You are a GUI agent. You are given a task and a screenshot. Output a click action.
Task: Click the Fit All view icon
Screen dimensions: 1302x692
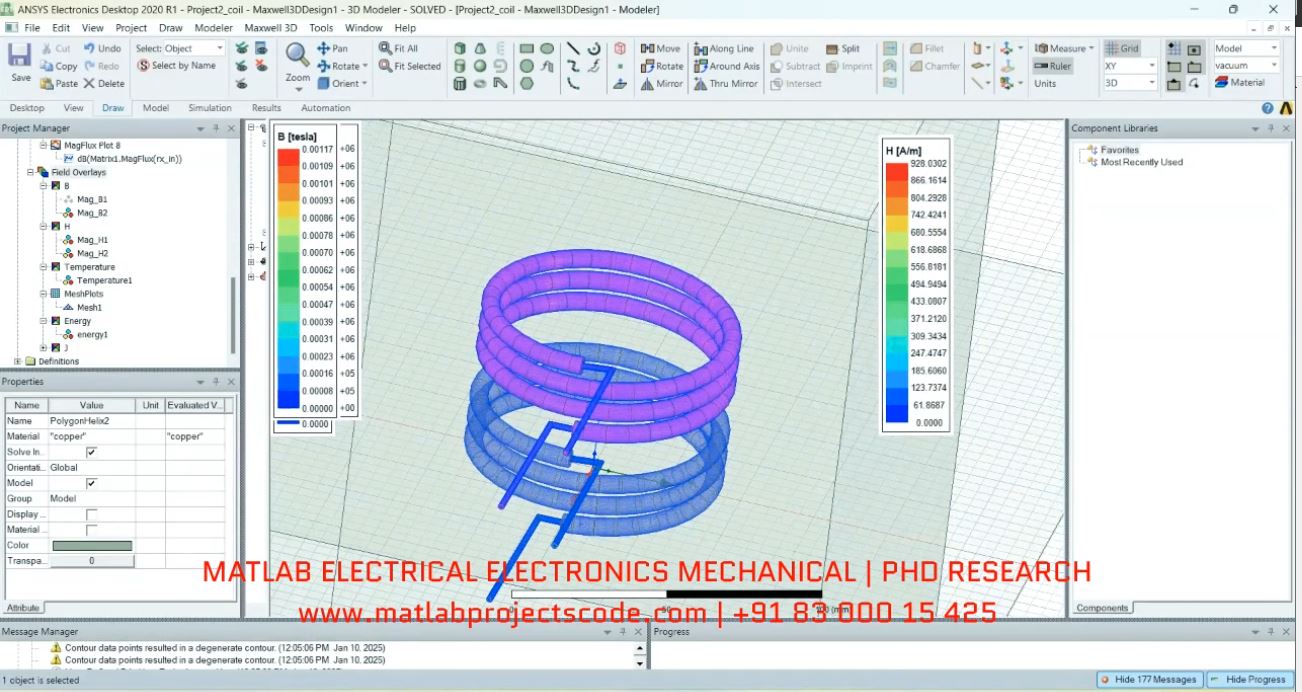[386, 48]
